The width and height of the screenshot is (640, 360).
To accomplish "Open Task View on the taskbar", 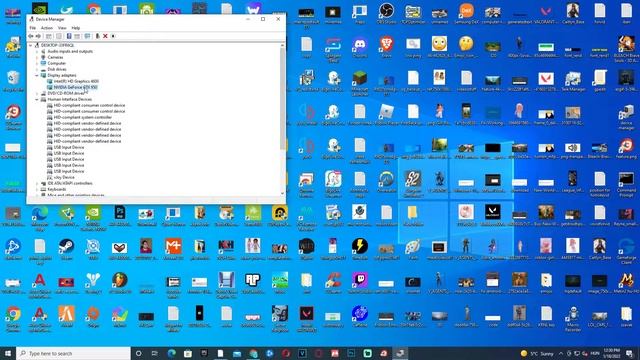I will [x=155, y=353].
